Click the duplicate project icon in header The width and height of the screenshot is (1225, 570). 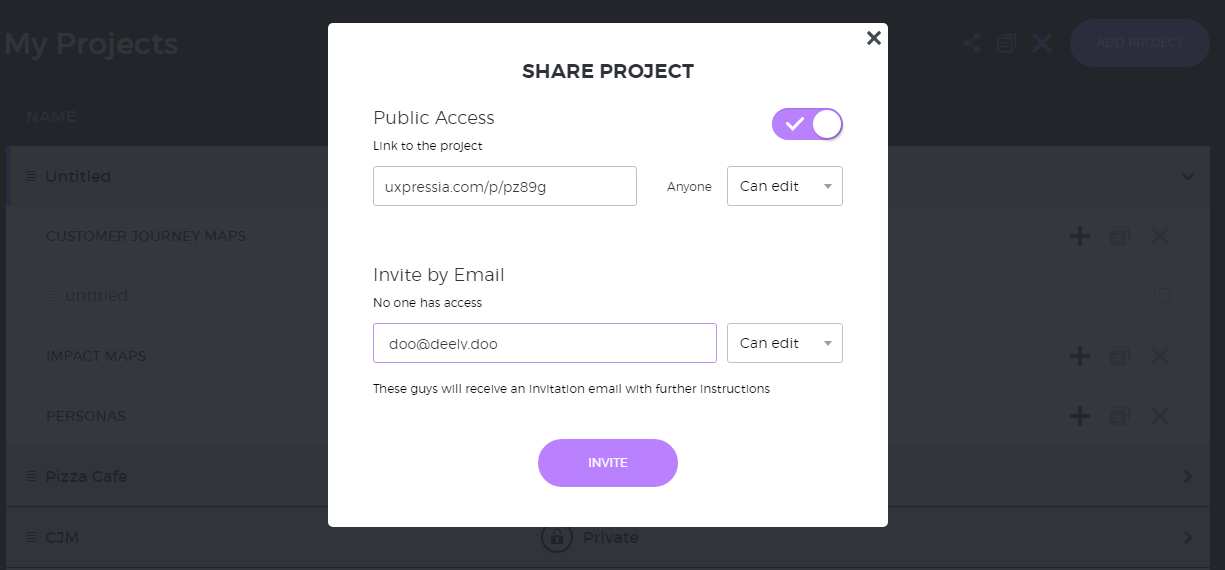coord(1006,43)
